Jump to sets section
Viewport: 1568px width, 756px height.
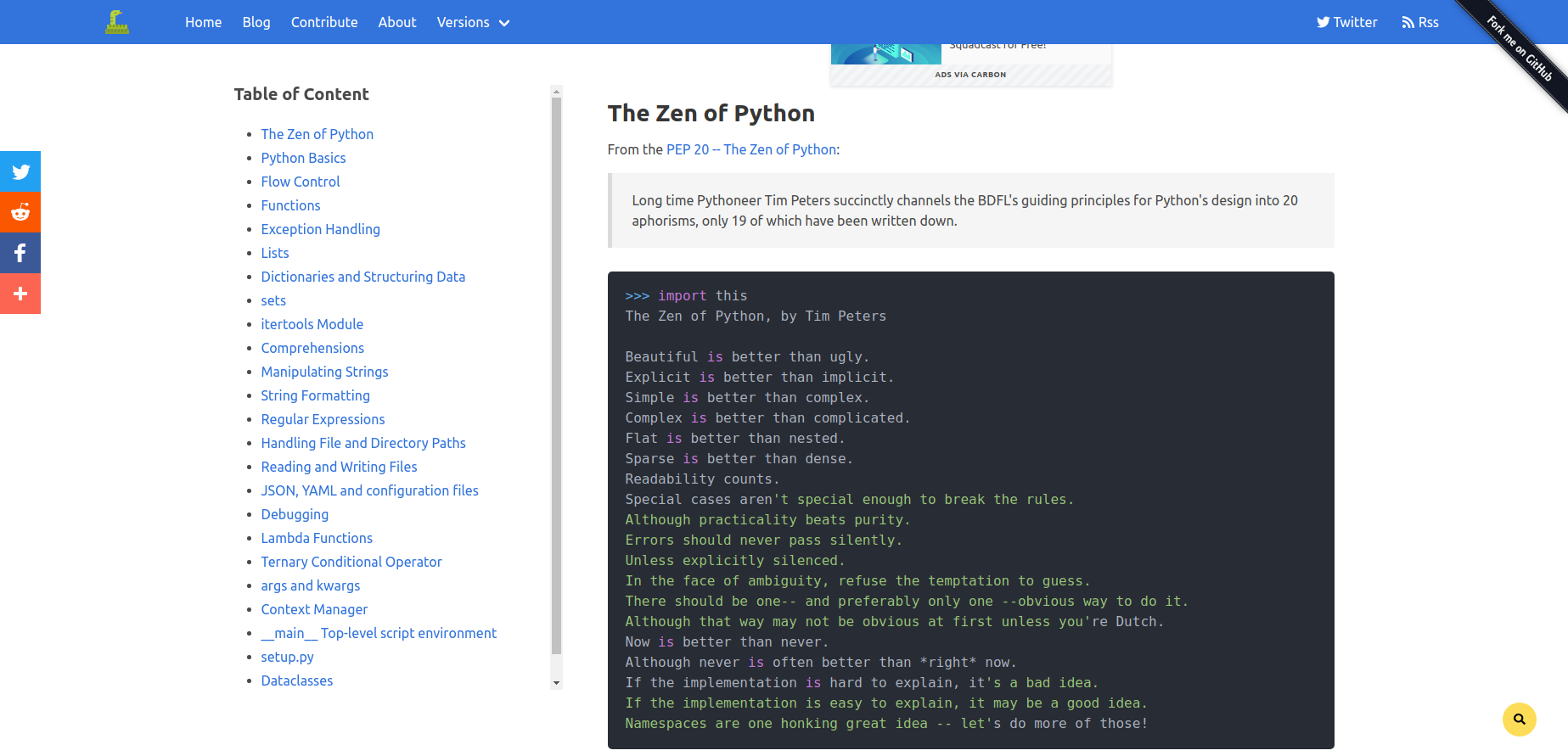(273, 300)
